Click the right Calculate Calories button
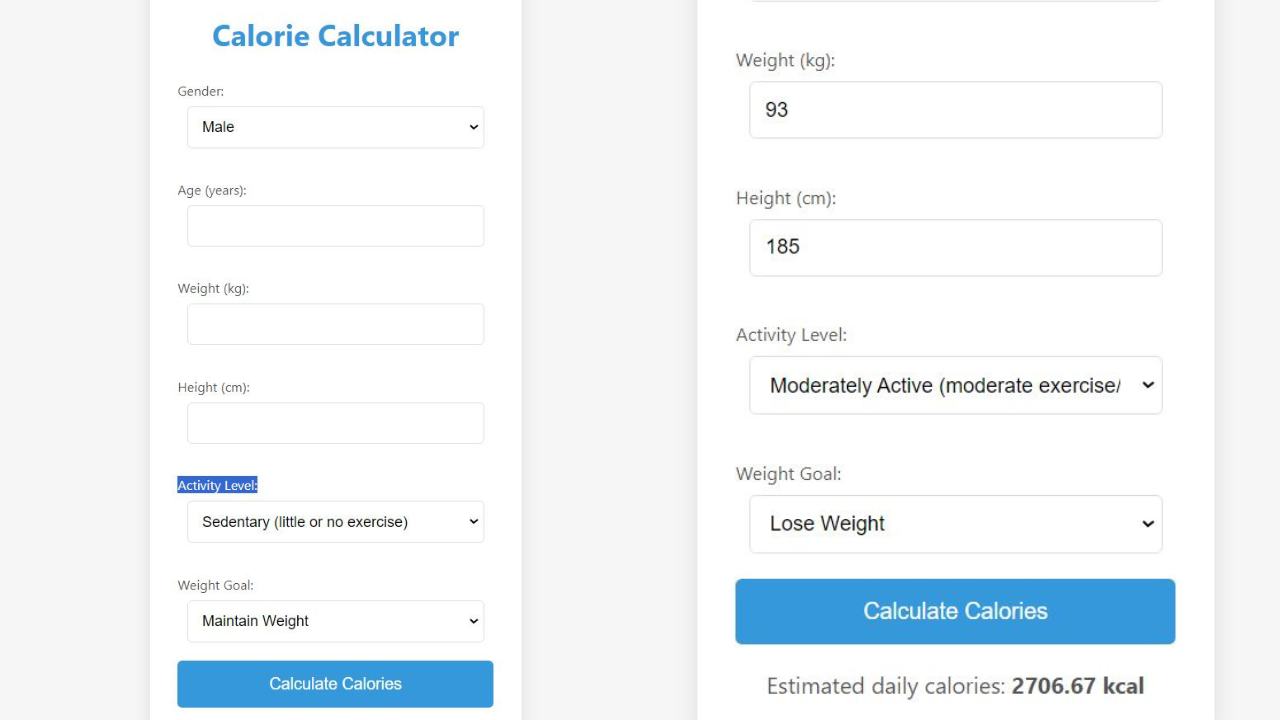1280x720 pixels. 955,611
